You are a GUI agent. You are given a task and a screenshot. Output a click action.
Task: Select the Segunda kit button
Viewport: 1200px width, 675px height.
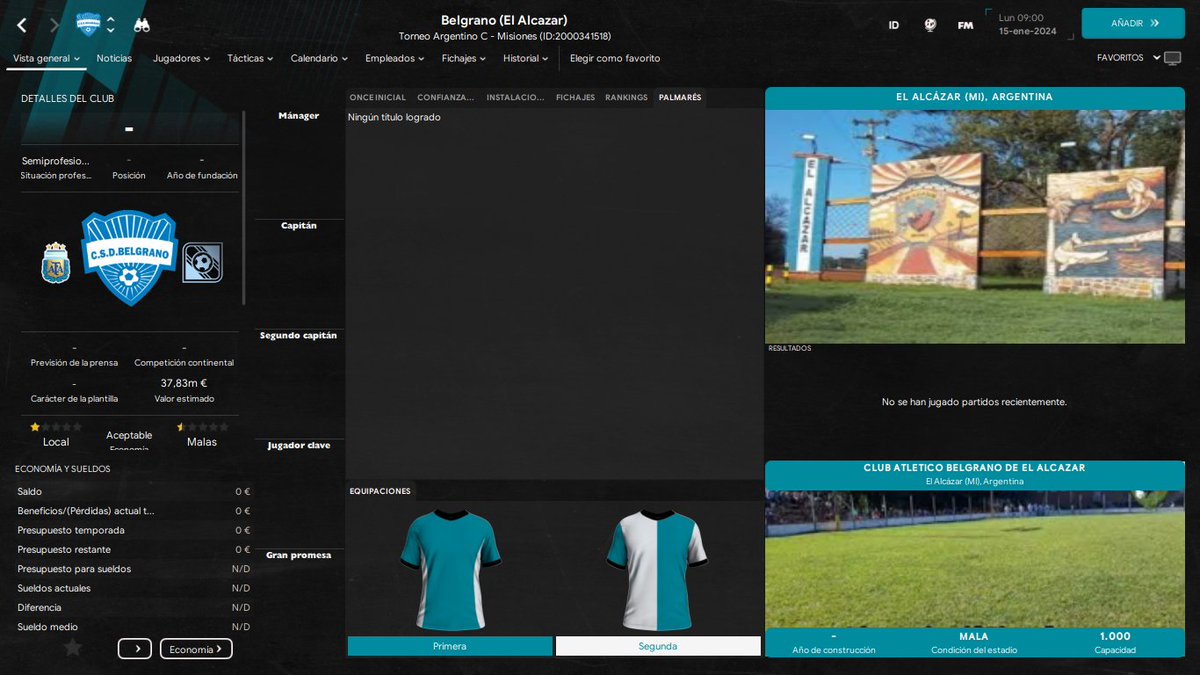[x=658, y=646]
